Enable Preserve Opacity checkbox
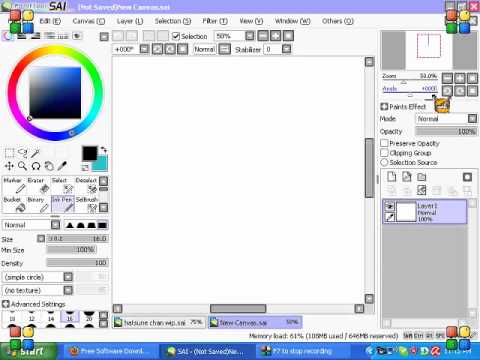The image size is (480, 360). (x=384, y=143)
